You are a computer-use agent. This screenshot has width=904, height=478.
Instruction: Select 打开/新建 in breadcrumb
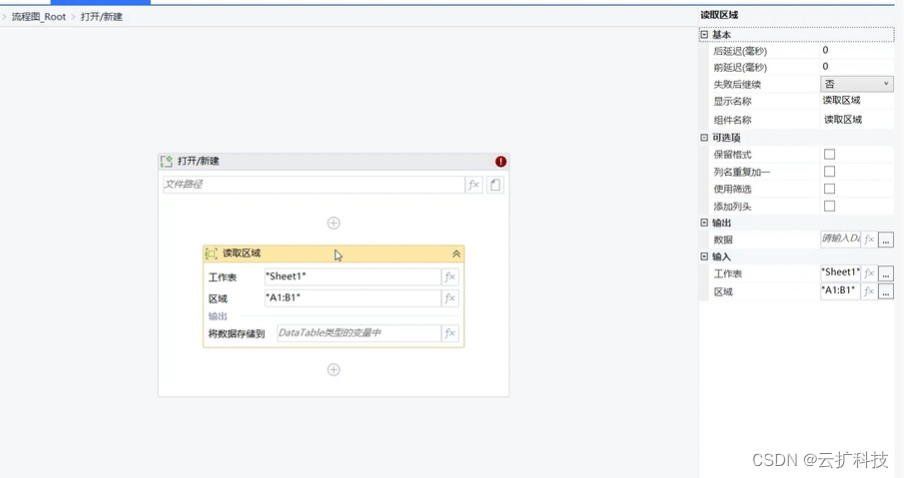pos(101,17)
